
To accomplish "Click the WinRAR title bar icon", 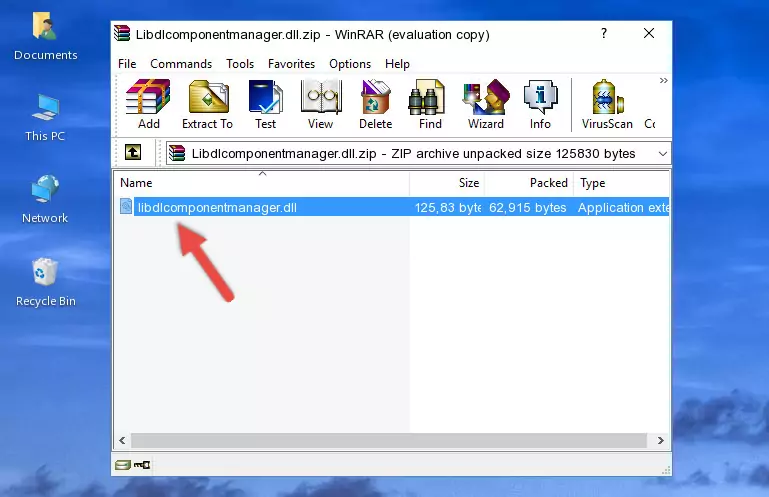I will [122, 33].
